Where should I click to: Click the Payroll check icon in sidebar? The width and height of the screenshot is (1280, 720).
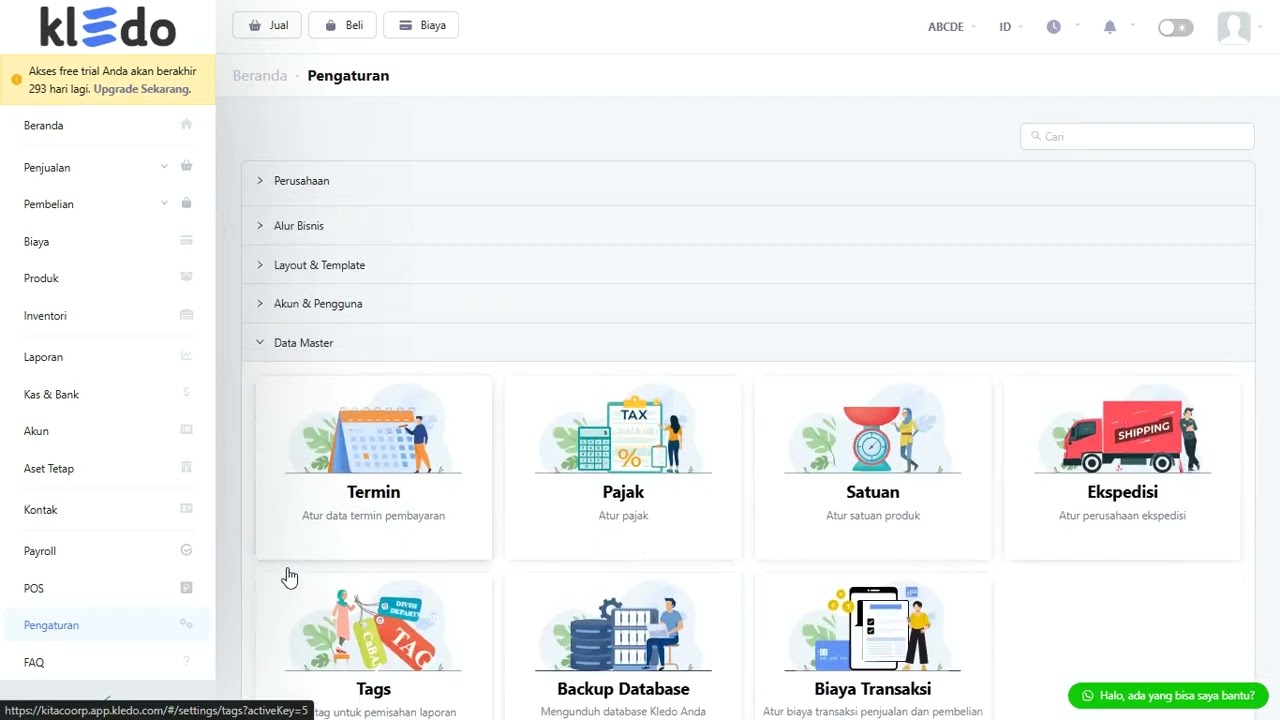coord(186,550)
